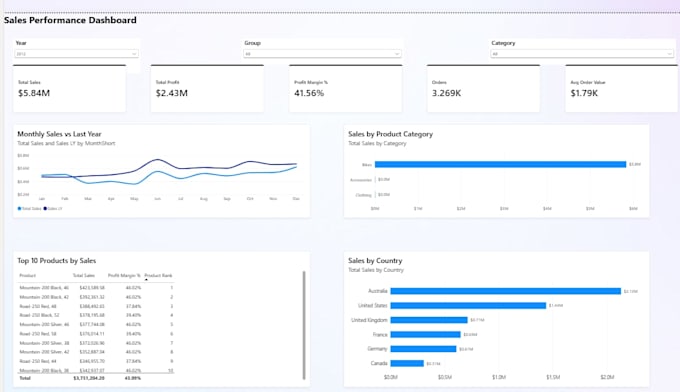Screen dimensions: 680x392
Task: Click the Germany sales bar
Action: coord(423,349)
